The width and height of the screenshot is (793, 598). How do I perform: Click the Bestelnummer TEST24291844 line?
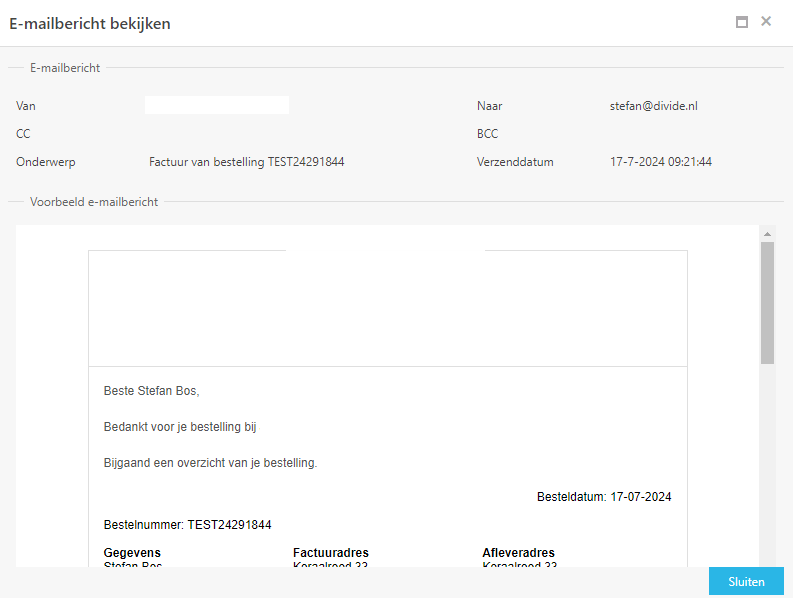tap(187, 525)
